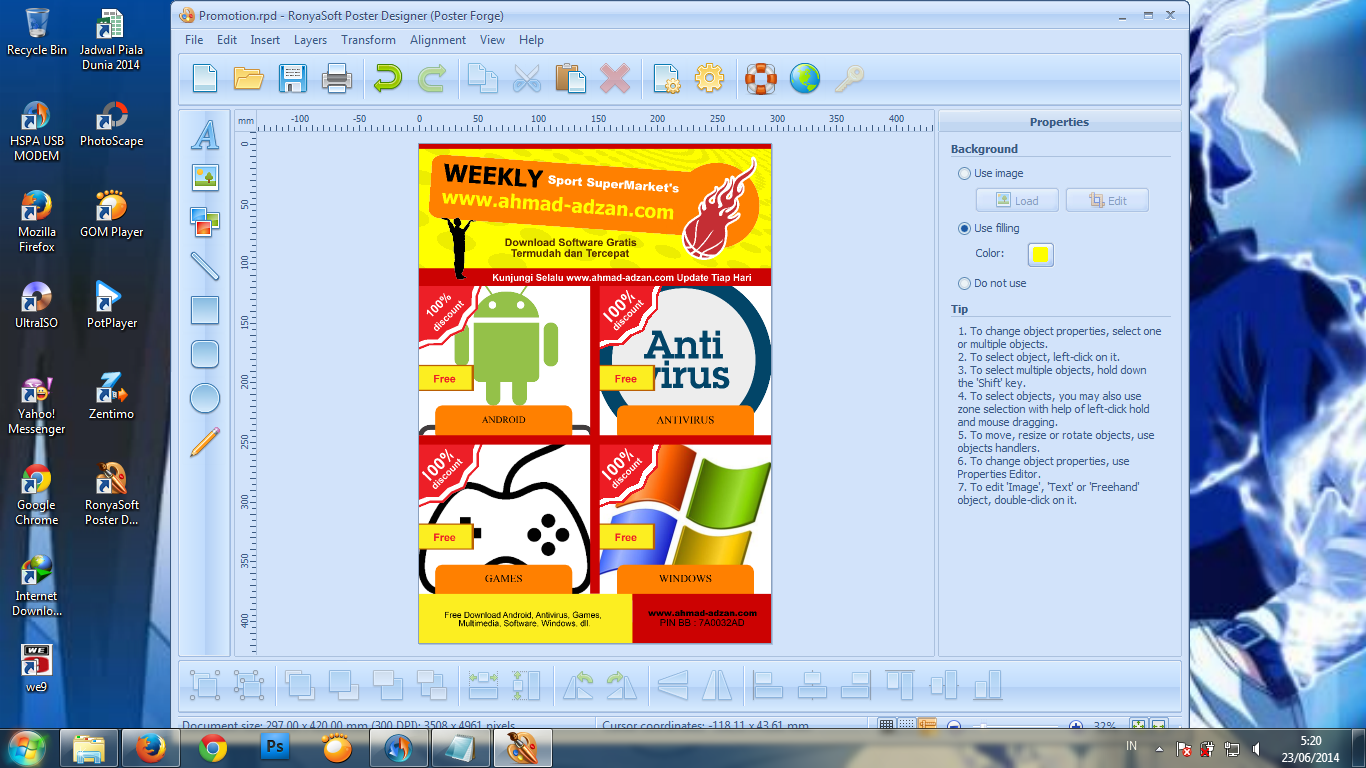
Task: Select the WEEKLY title text on the poster
Action: point(492,174)
